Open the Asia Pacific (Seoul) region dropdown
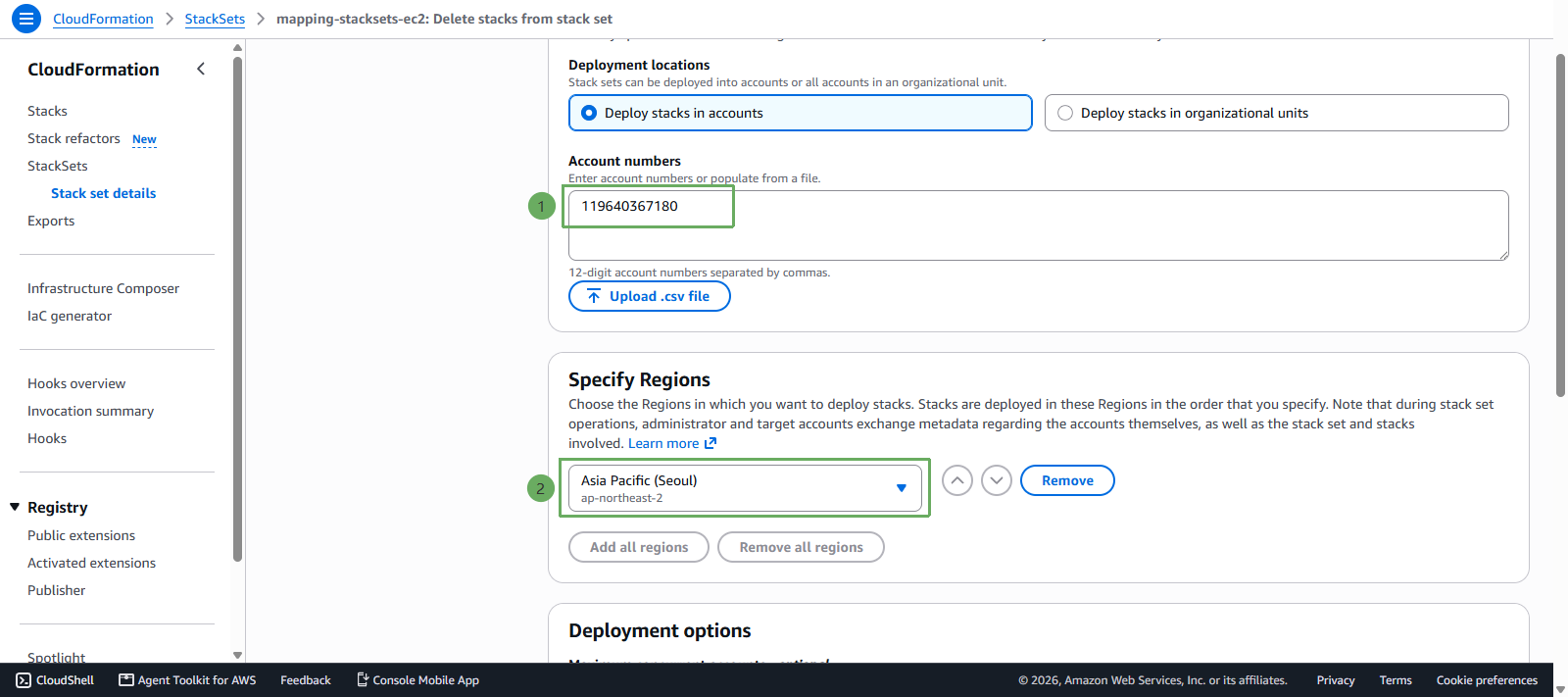Viewport: 1568px width, 697px height. pyautogui.click(x=745, y=488)
